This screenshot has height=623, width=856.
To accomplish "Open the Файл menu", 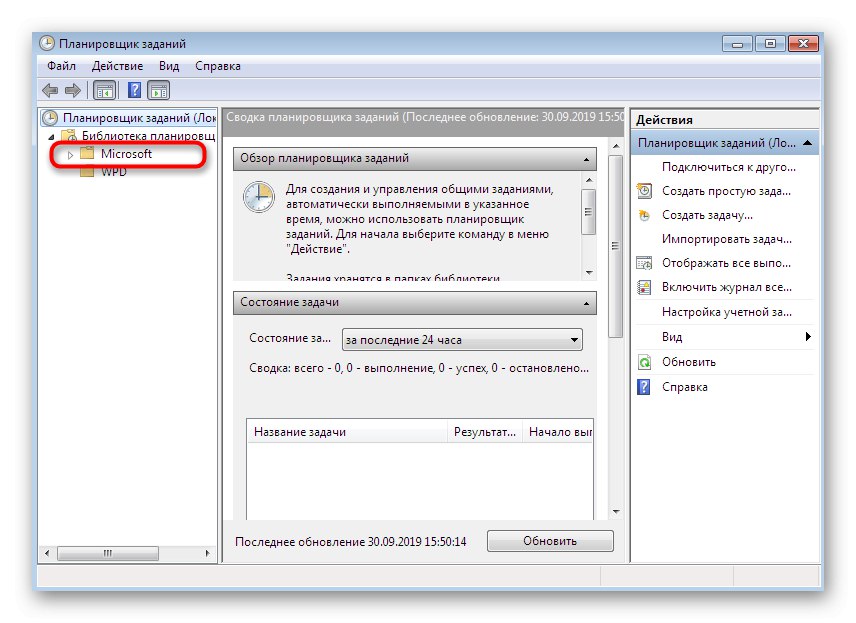I will tap(62, 65).
